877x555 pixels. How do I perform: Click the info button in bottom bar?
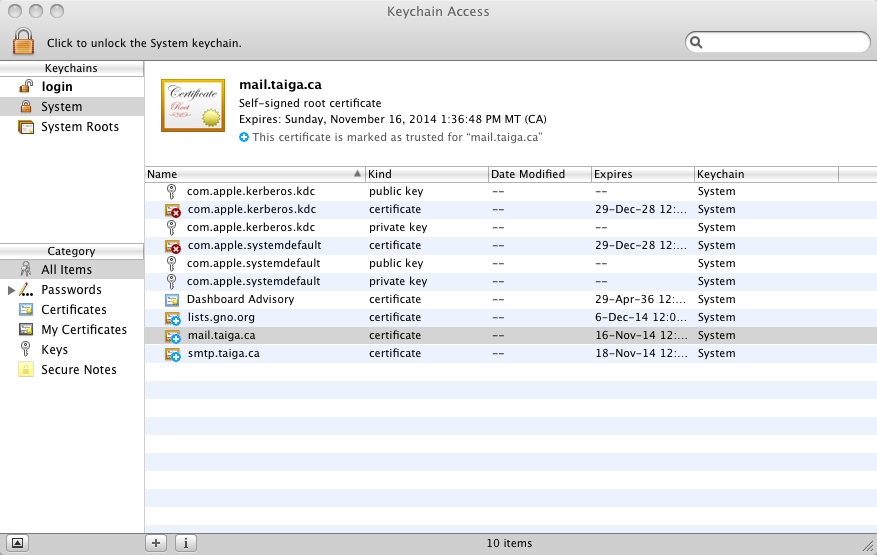(186, 543)
